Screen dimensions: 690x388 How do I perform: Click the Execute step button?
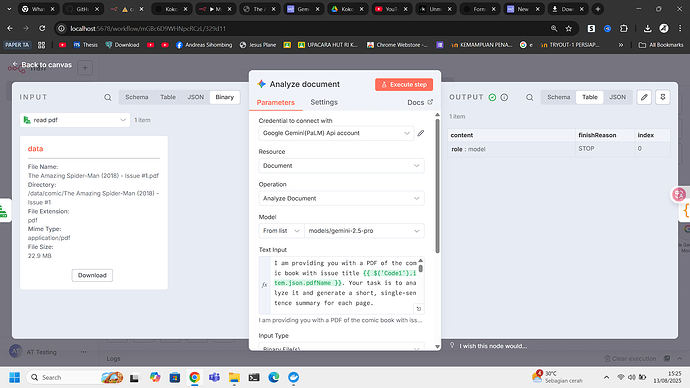pyautogui.click(x=404, y=84)
